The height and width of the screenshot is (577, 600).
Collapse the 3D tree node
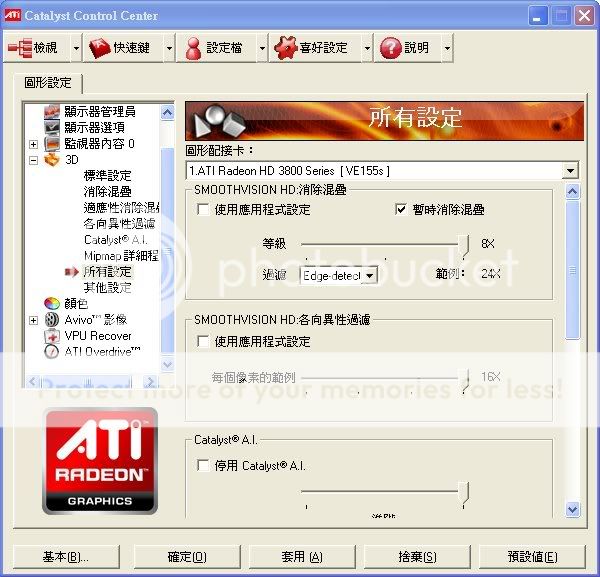click(x=33, y=159)
